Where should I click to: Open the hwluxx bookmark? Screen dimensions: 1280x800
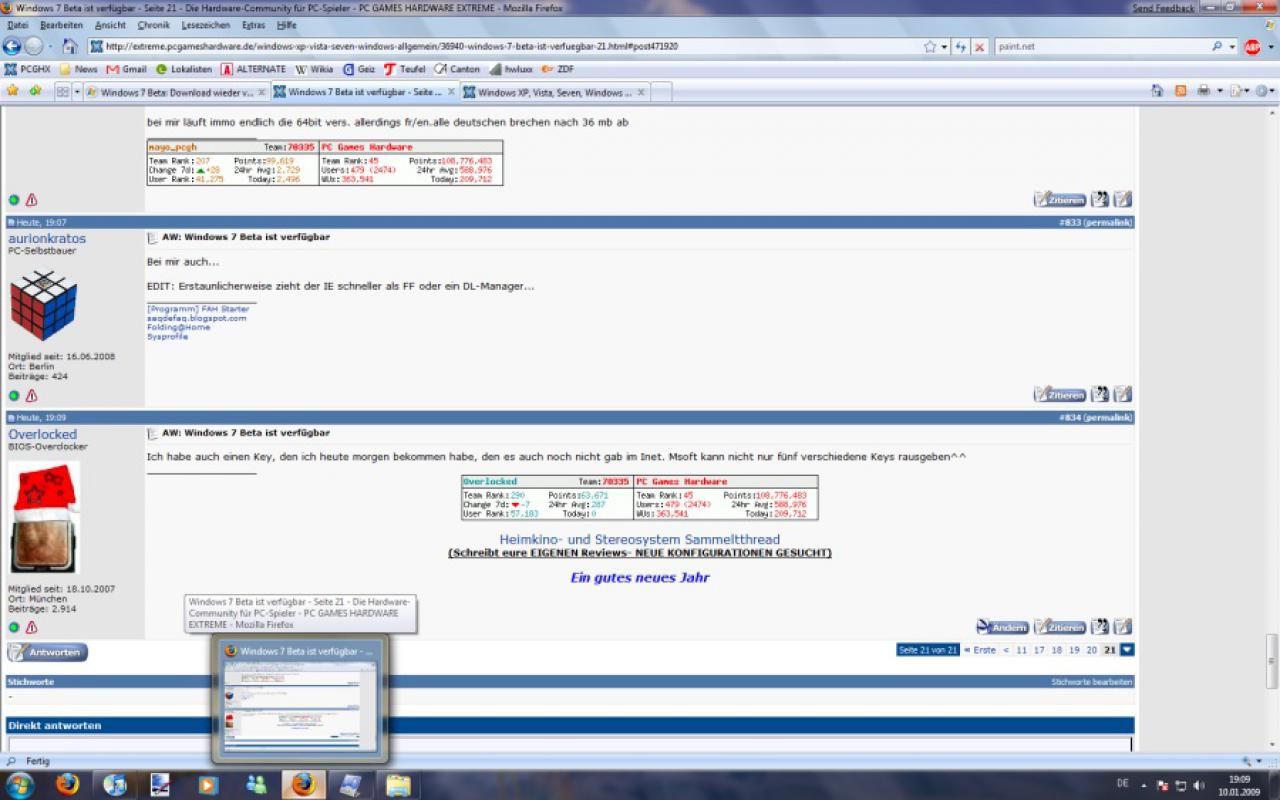tap(511, 69)
